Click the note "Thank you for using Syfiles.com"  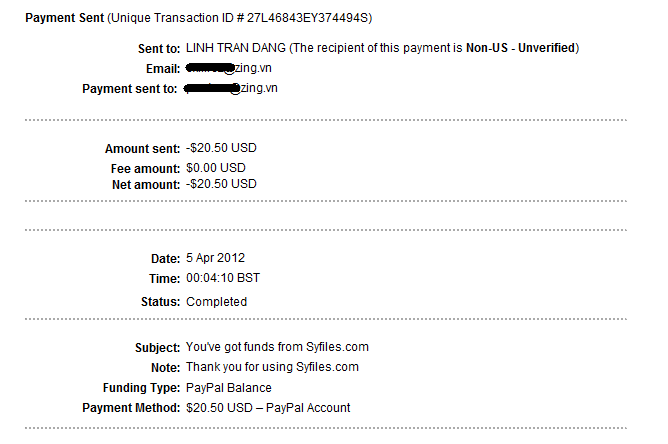point(272,367)
